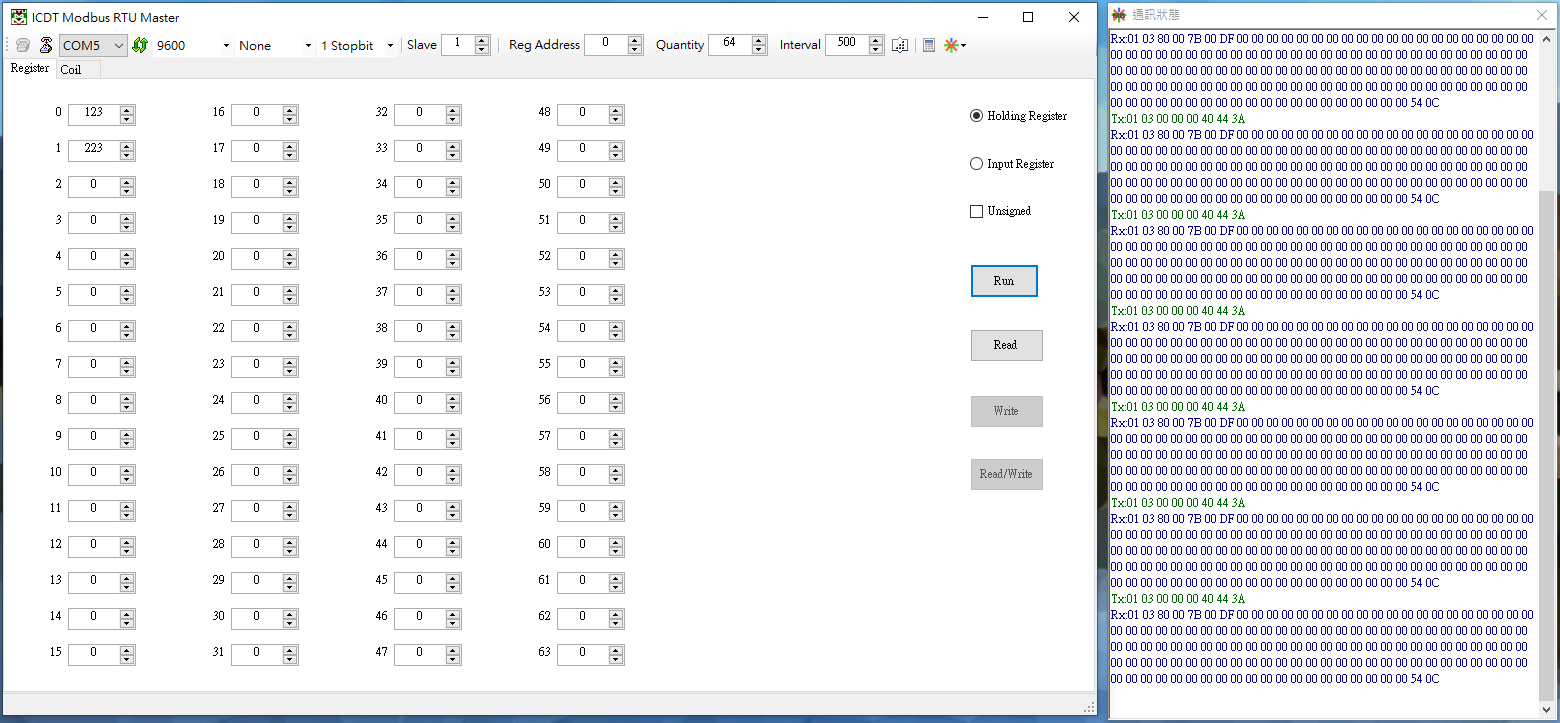
Task: Select the Holding Register radio button
Action: coord(976,116)
